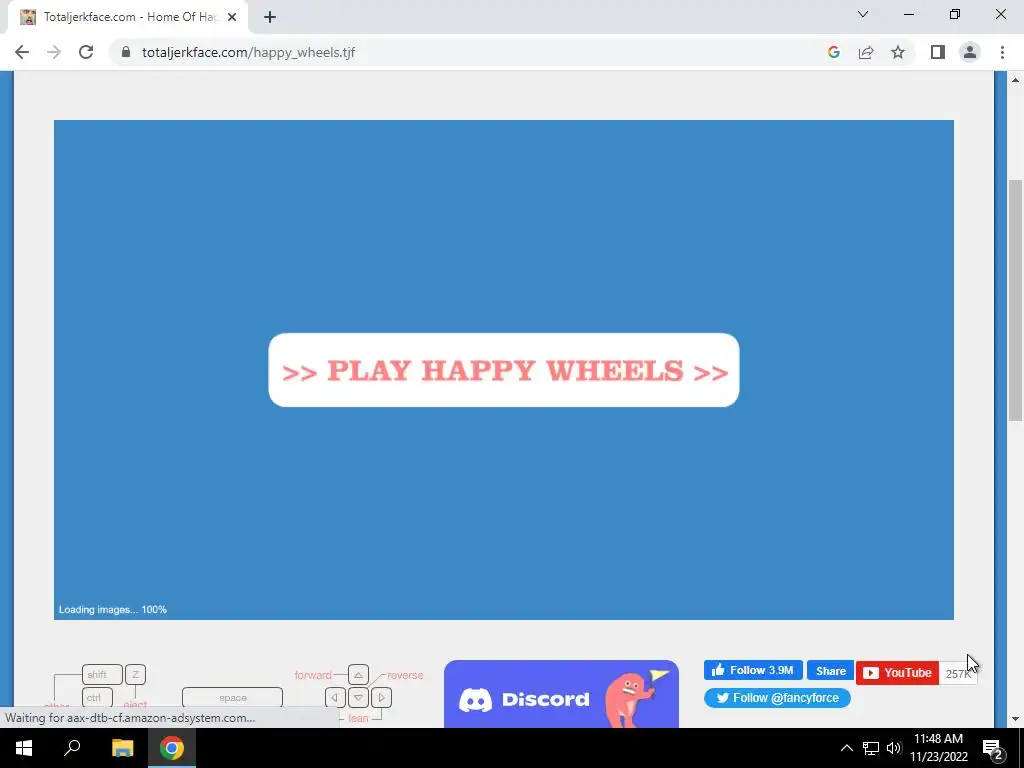1024x768 pixels.
Task: Open the Discord banner
Action: pyautogui.click(x=561, y=694)
